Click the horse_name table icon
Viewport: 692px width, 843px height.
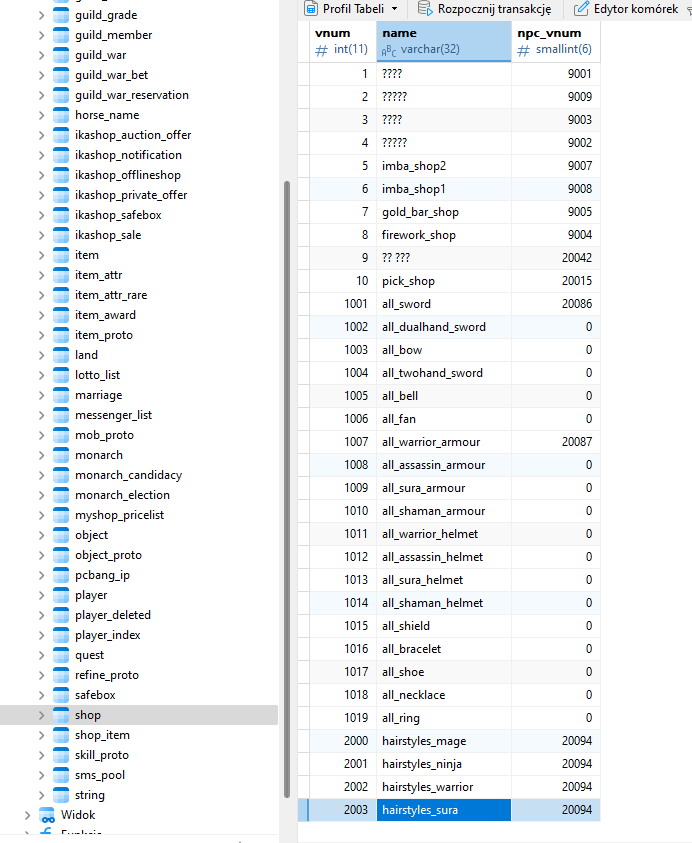click(x=61, y=116)
